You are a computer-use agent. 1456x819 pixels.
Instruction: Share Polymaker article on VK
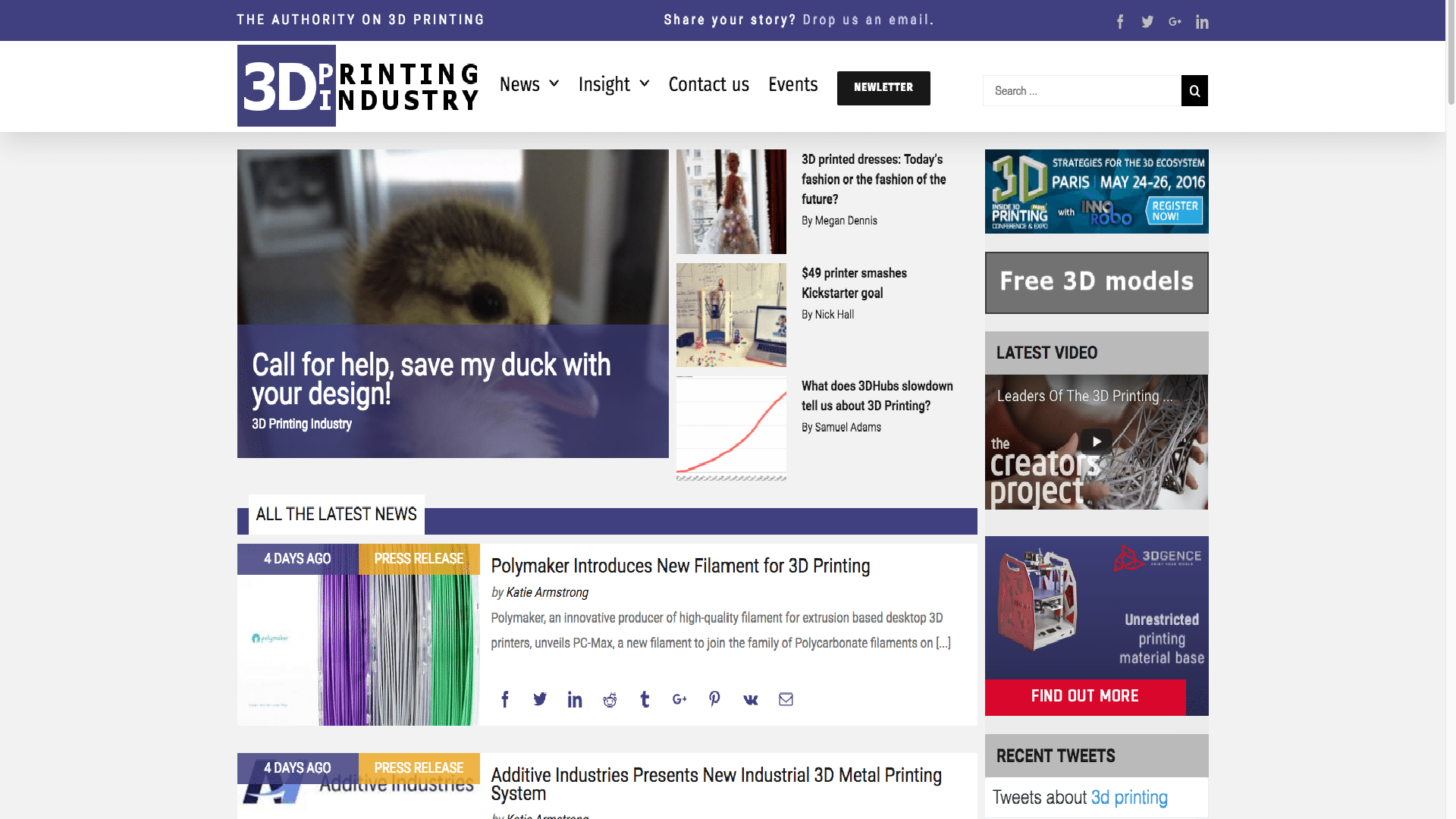750,699
